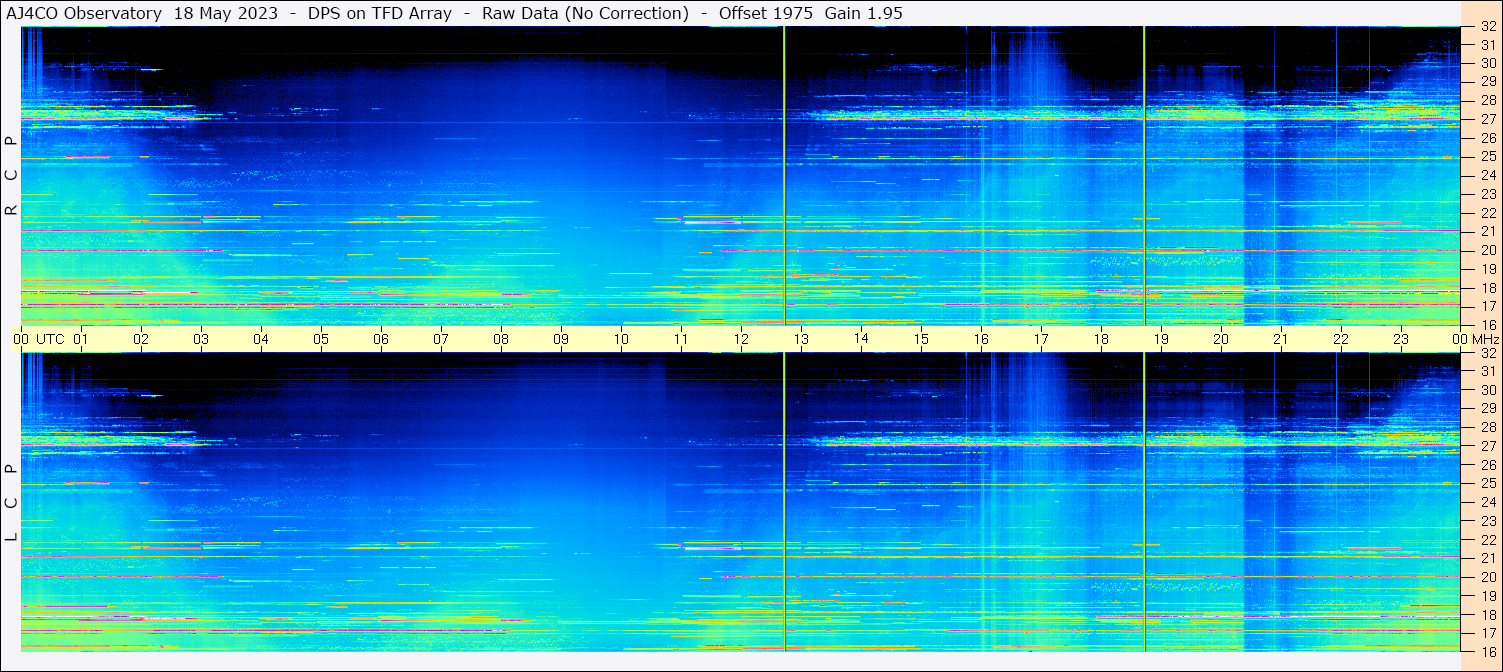The image size is (1503, 672).
Task: Select the 19 hour tick on time axis
Action: click(x=1161, y=339)
